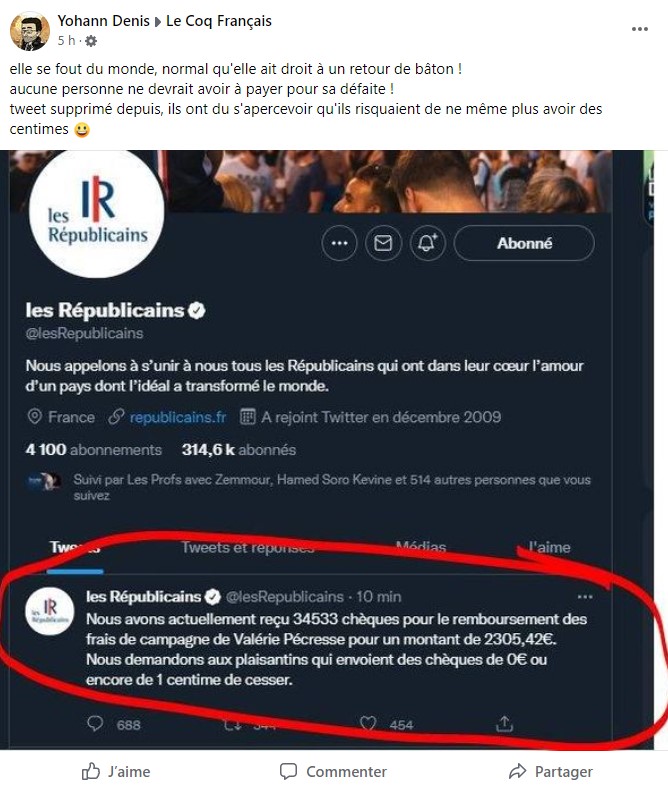Open the tweet three-dot options menu
Image resolution: width=668 pixels, height=790 pixels.
pos(585,597)
